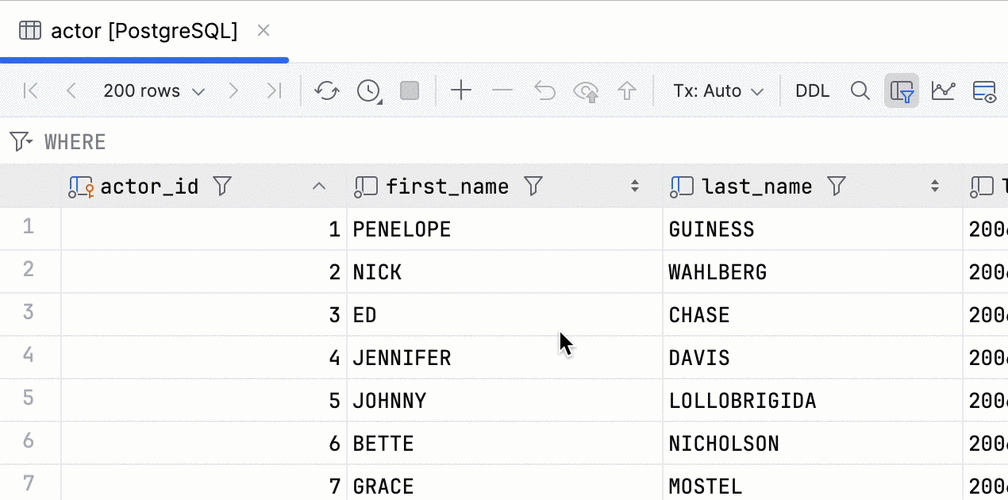Select row number 1 in gutter

pyautogui.click(x=28, y=227)
